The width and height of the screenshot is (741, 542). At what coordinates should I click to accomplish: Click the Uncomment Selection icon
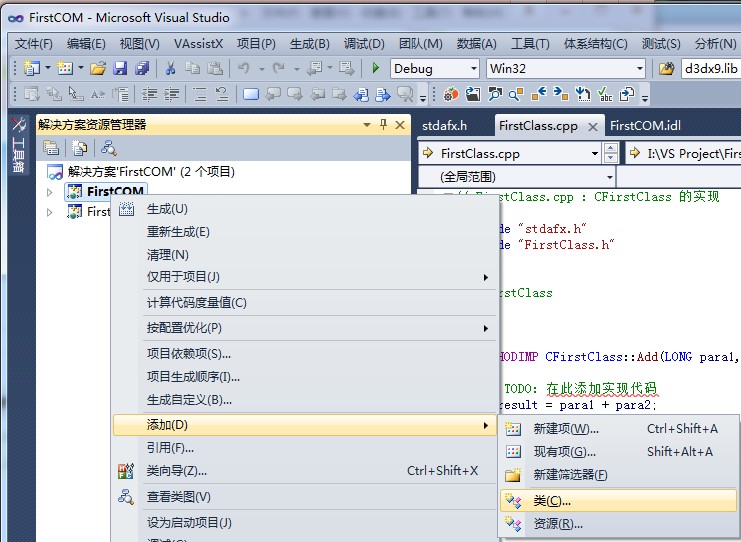[x=222, y=95]
